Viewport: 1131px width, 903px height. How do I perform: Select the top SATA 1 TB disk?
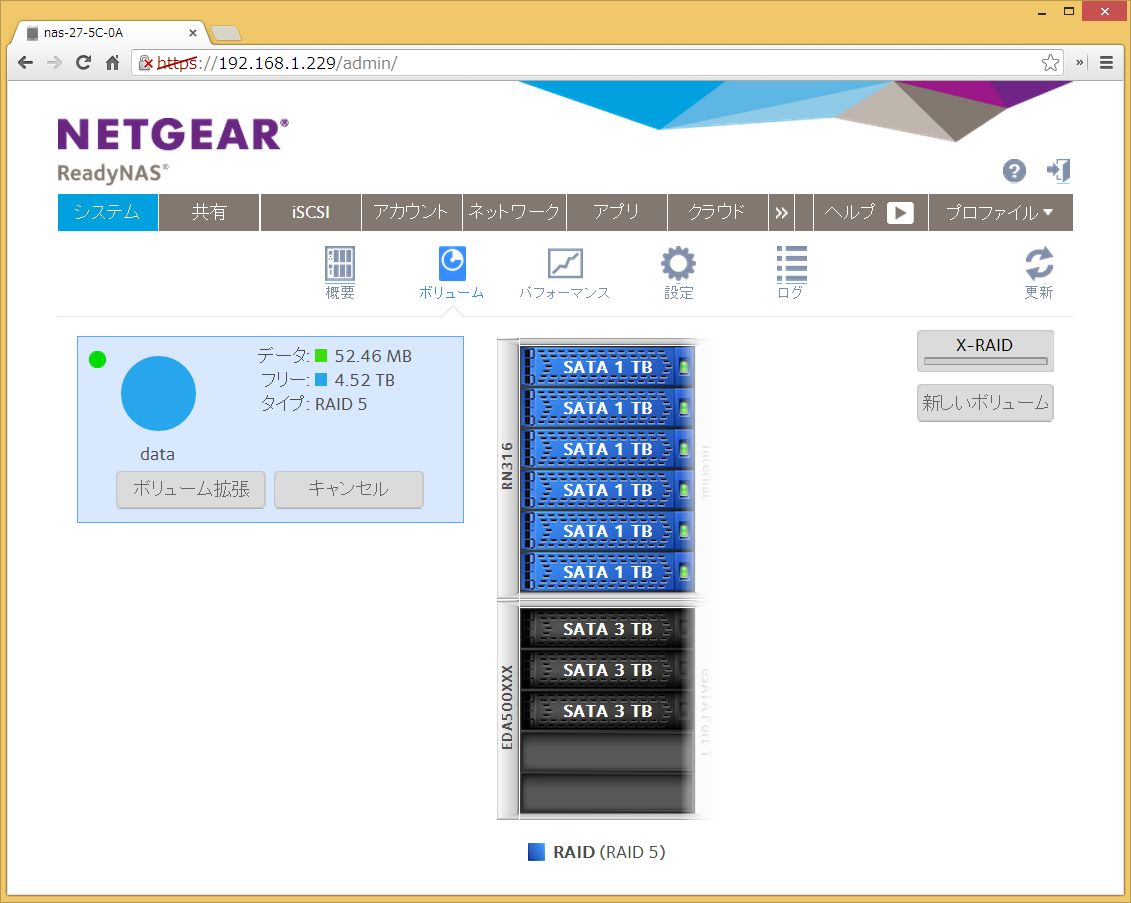point(607,367)
